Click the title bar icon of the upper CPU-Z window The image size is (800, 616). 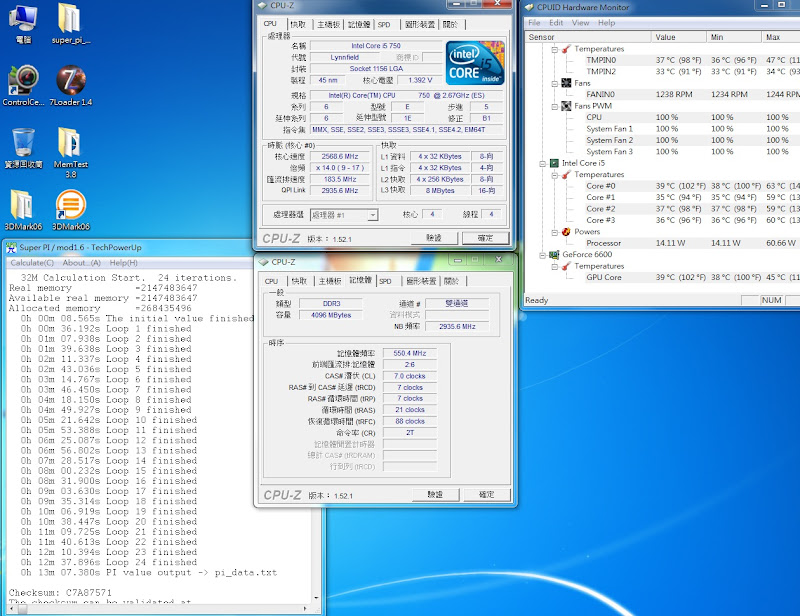[x=262, y=5]
